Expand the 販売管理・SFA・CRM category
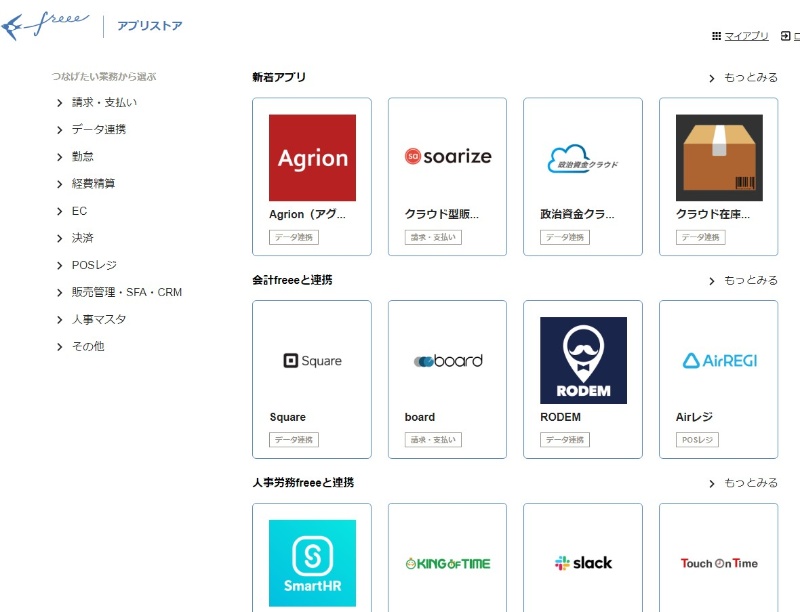The image size is (800, 612). [x=126, y=293]
